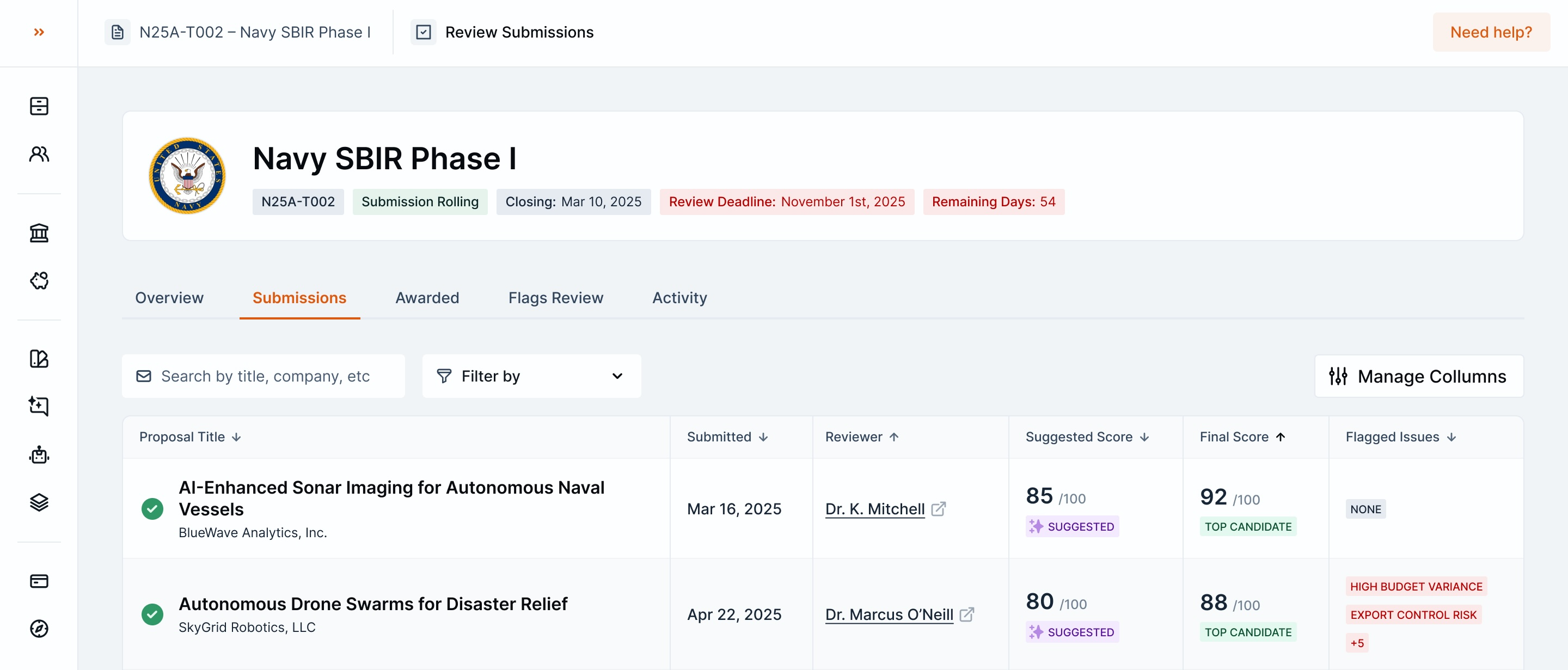Sort by Proposal Title column arrow
Screen dimensions: 1568x670
[x=237, y=437]
